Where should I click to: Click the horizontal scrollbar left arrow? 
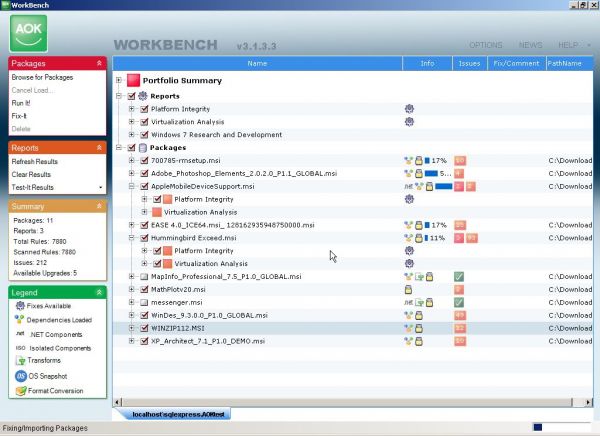[117, 402]
